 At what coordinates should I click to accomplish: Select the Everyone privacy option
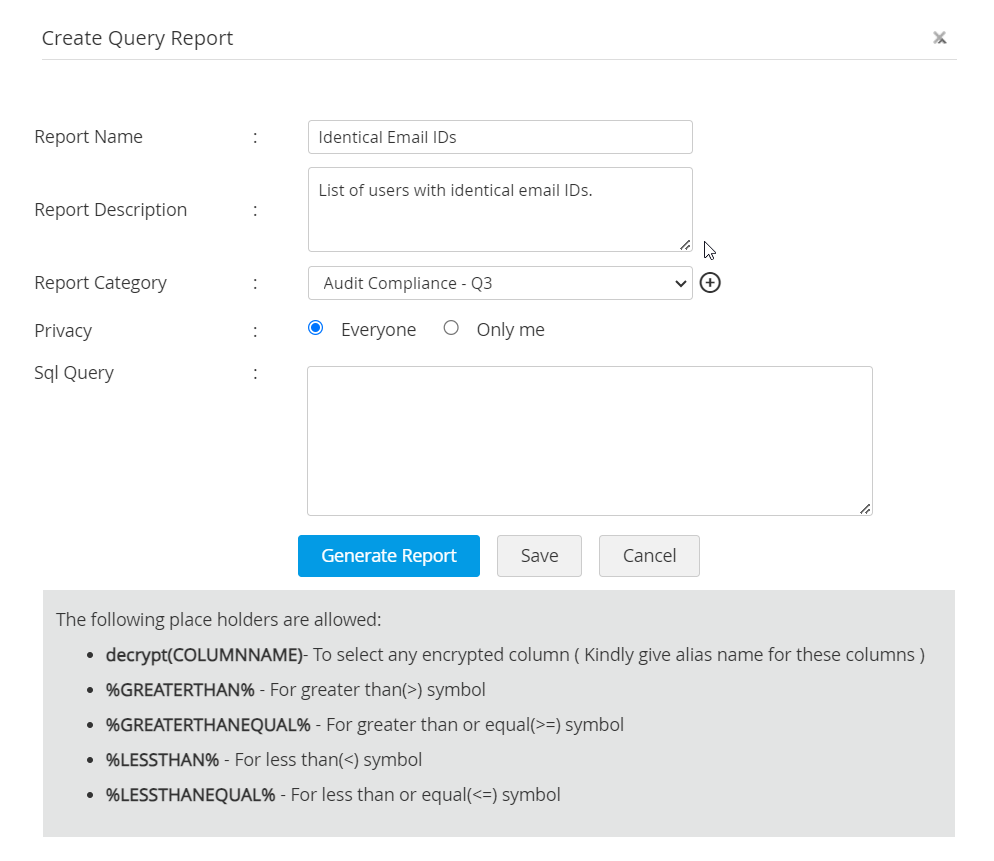click(316, 328)
